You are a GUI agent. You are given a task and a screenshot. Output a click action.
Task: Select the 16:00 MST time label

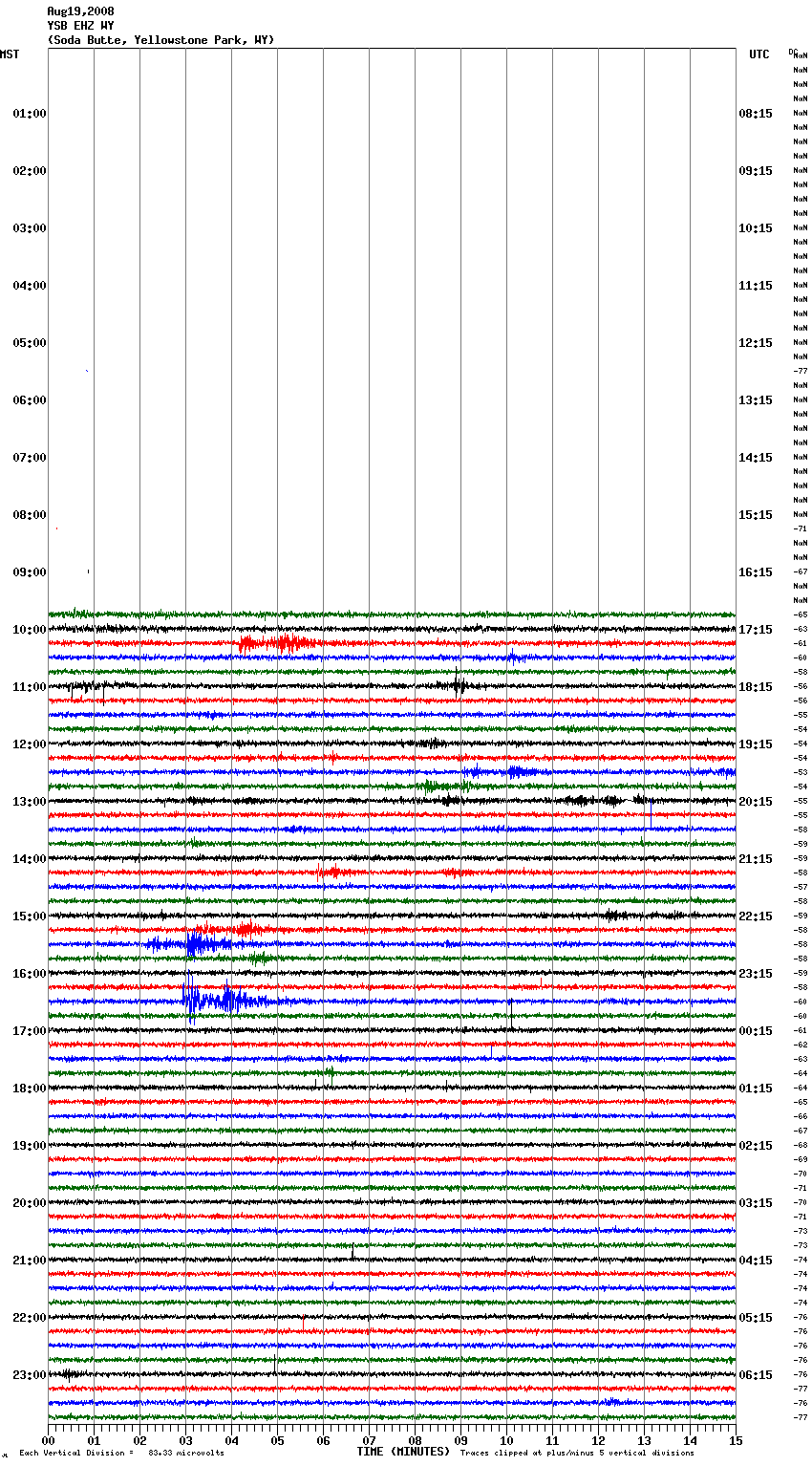click(x=30, y=974)
